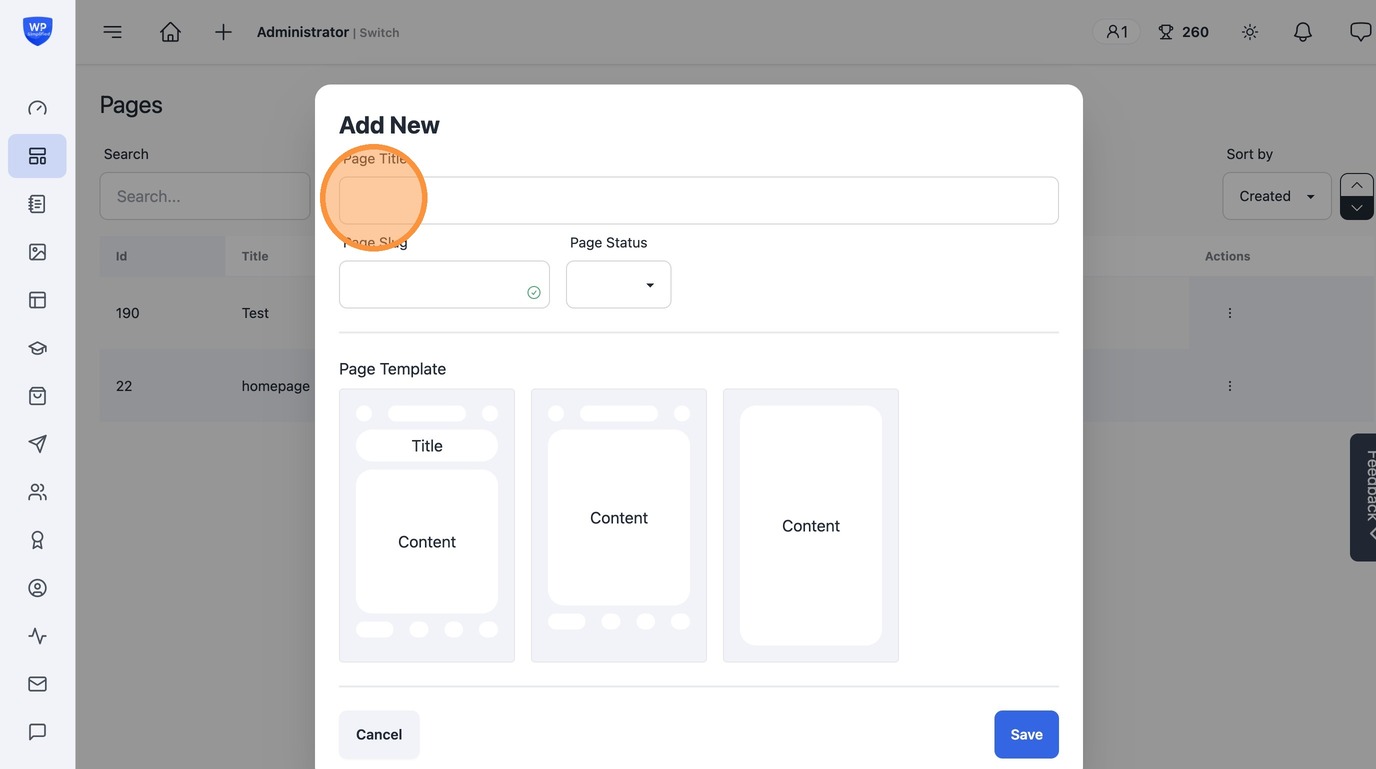Focus the pages Search box
Screen dimensions: 1376x769
pos(205,196)
